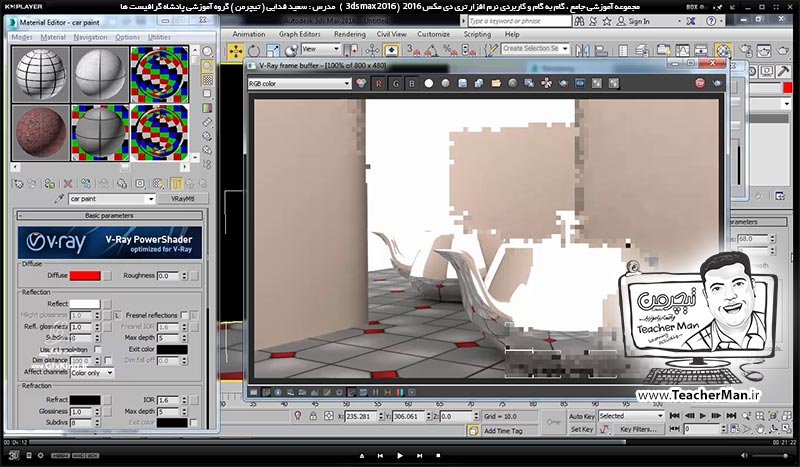Increase Roughness spinner value
The height and width of the screenshot is (467, 800).
[x=184, y=274]
